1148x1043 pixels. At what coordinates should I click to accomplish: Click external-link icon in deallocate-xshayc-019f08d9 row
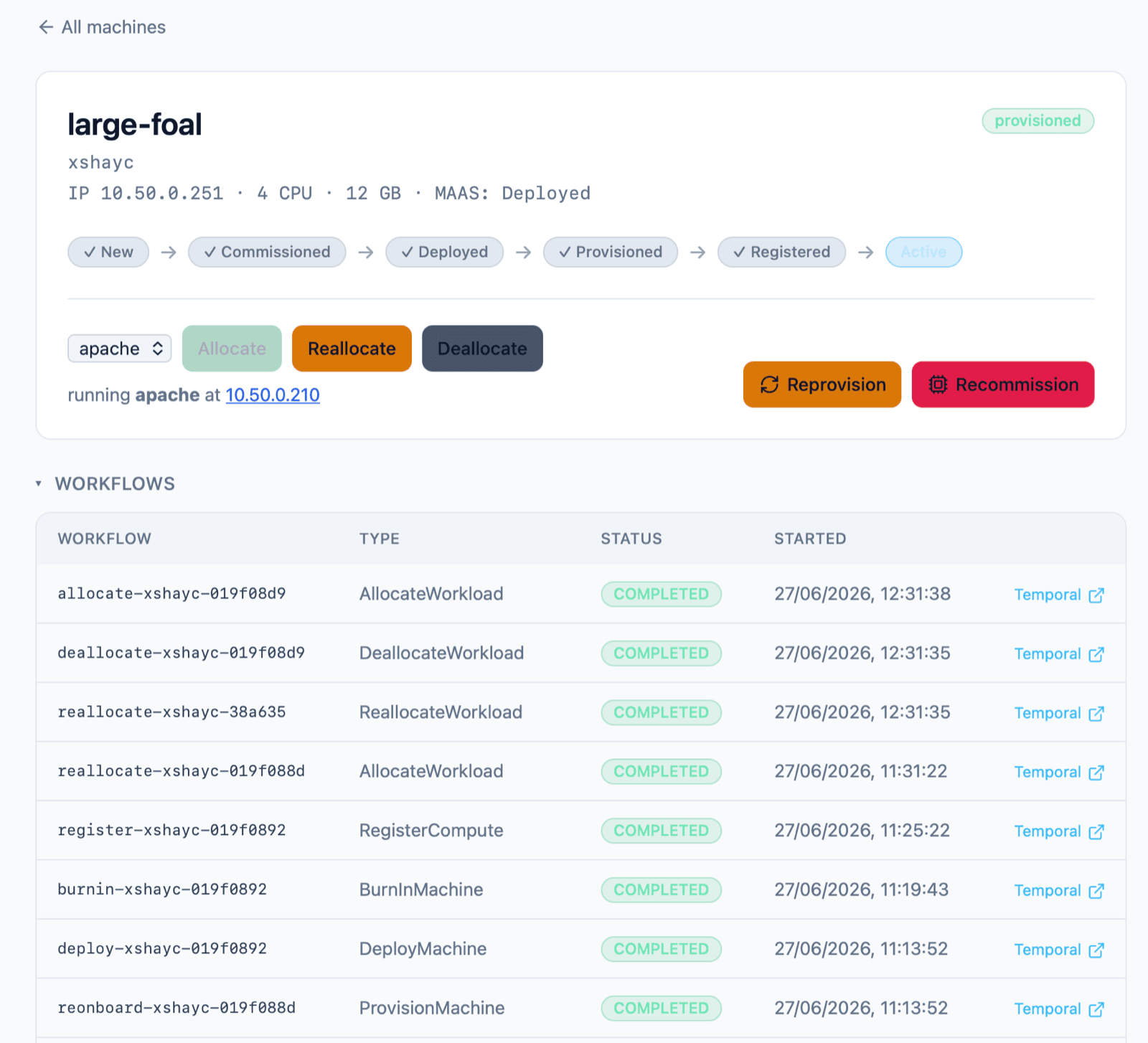(1096, 654)
